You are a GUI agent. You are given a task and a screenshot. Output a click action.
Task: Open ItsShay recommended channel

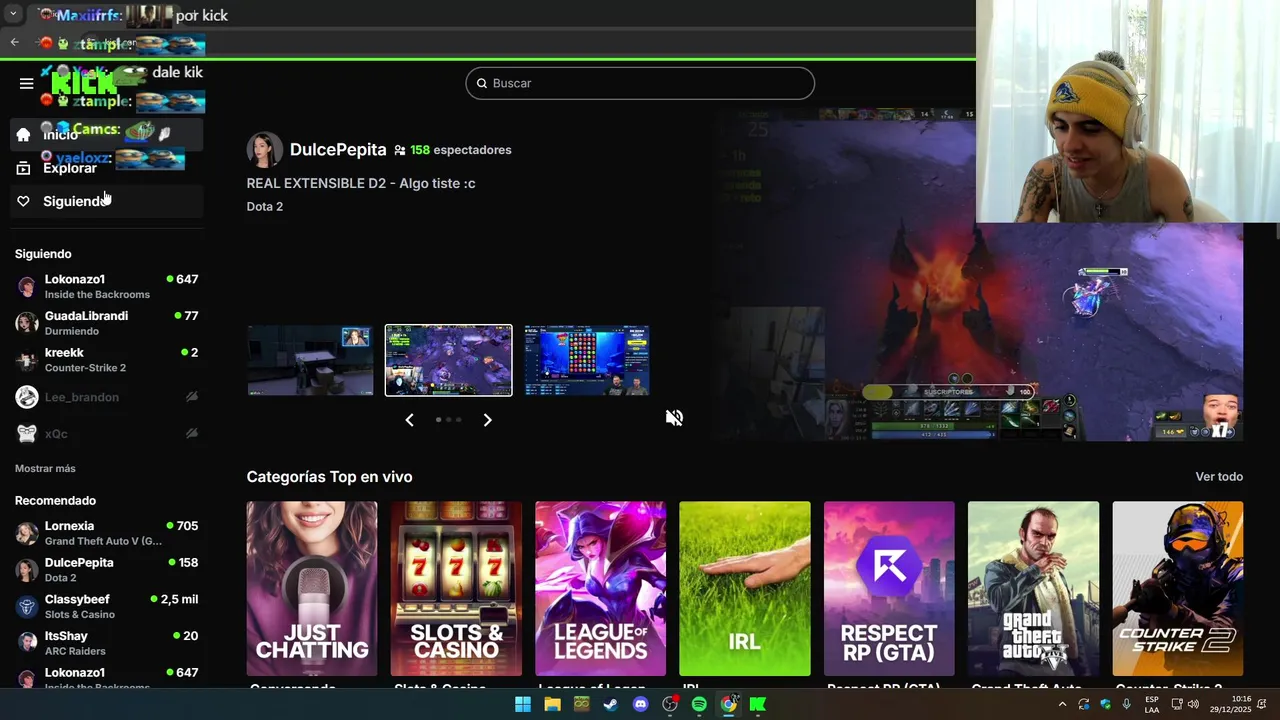[107, 643]
